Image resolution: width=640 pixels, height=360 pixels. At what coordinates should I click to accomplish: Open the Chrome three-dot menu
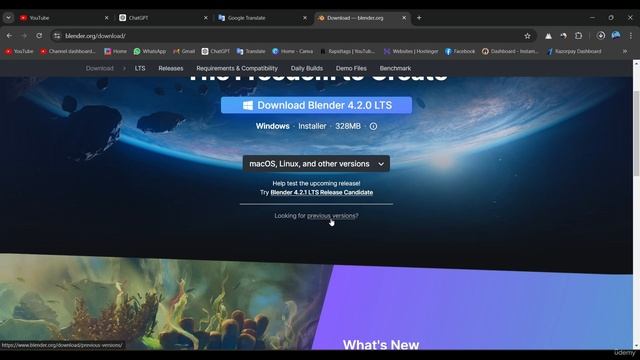[631, 36]
